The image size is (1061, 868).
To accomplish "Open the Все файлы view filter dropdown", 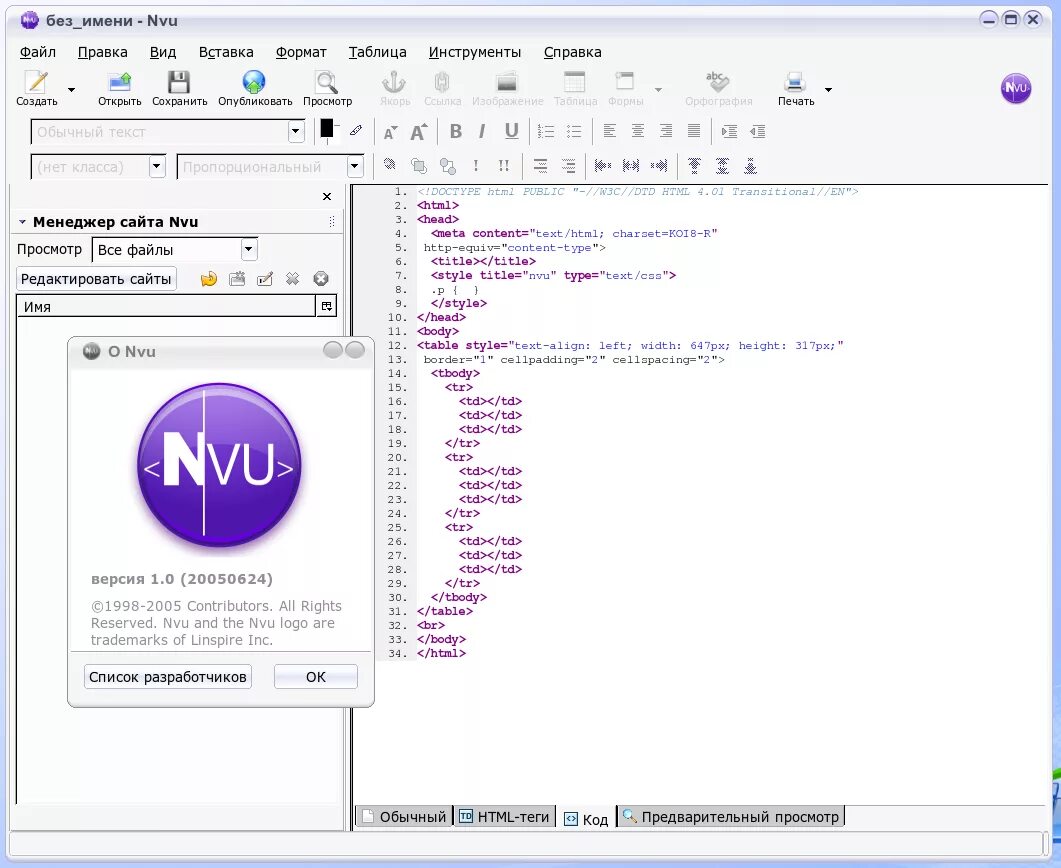I will coord(248,250).
